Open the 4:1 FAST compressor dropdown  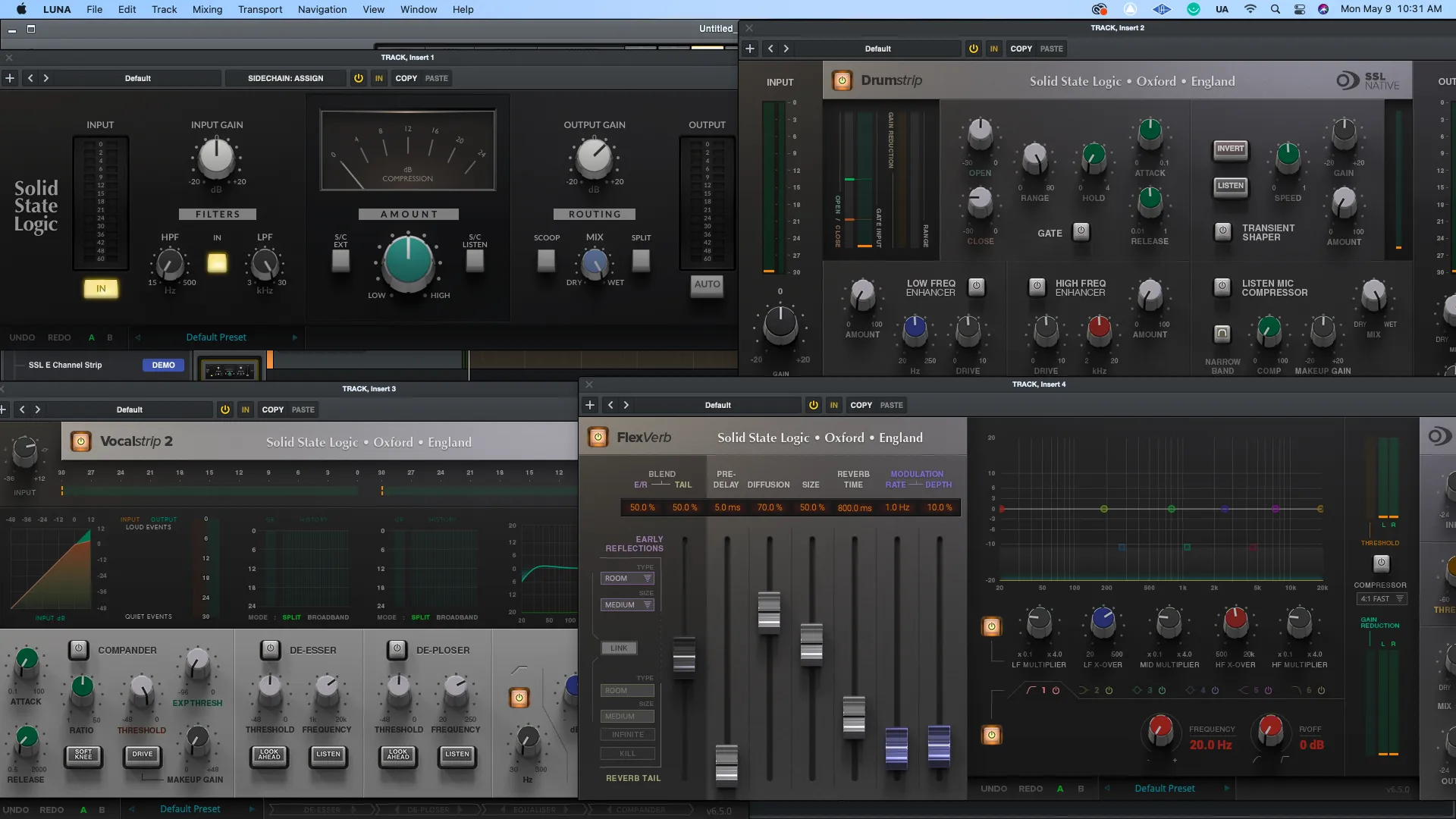(x=1381, y=599)
